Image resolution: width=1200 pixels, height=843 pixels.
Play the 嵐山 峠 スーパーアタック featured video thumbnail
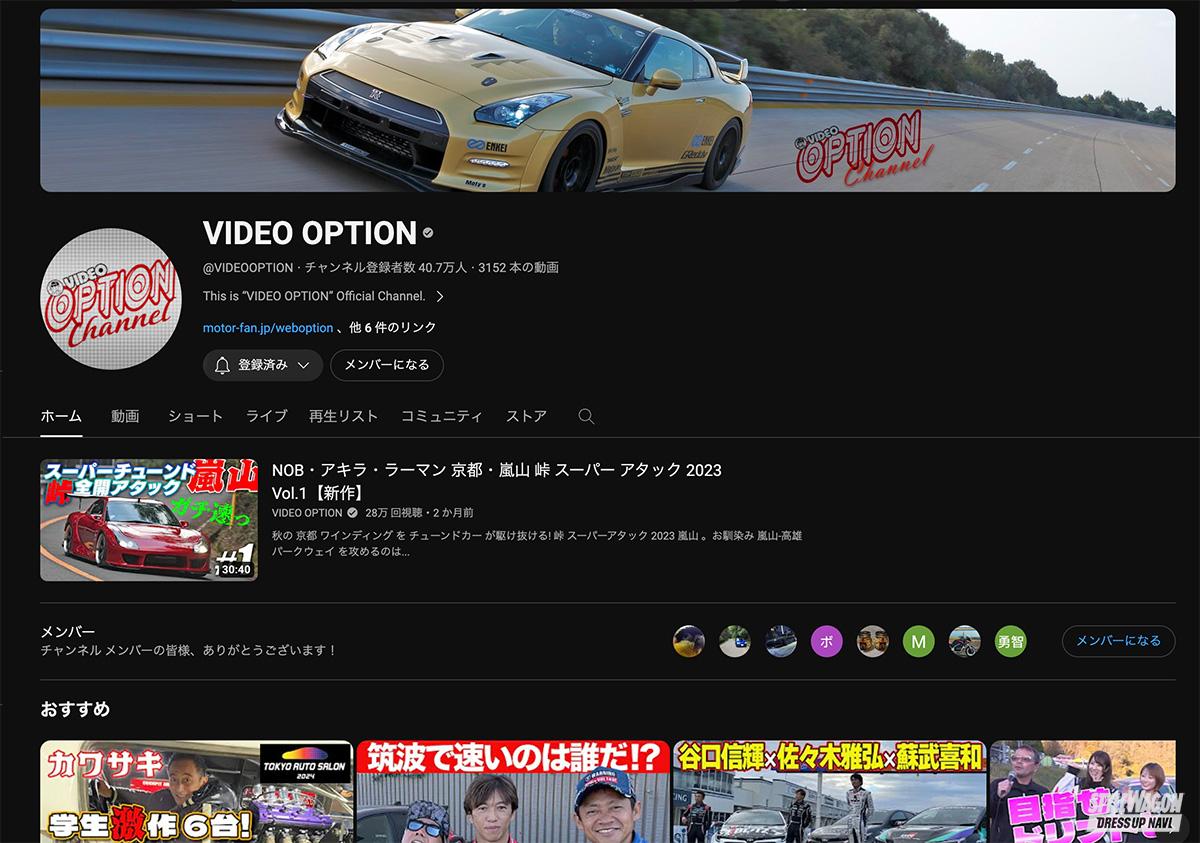tap(149, 520)
